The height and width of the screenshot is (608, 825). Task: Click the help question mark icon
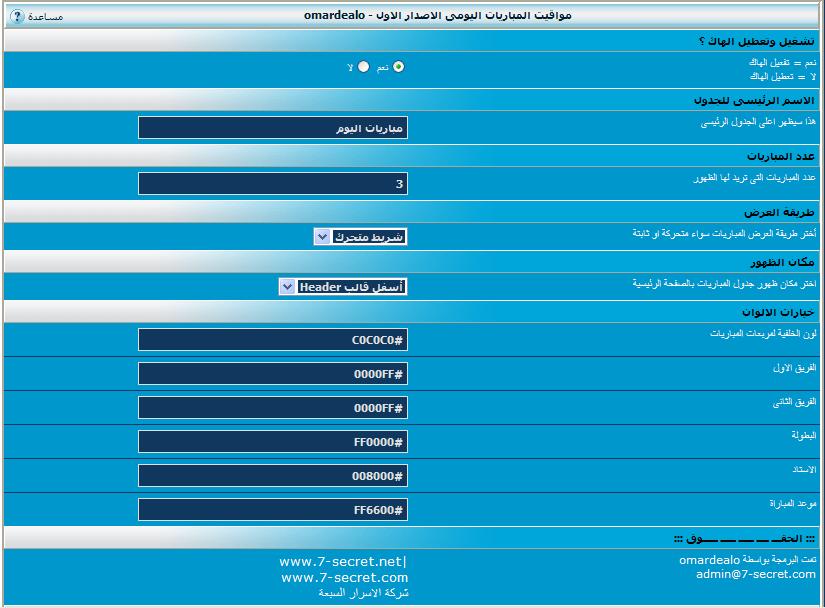point(16,16)
